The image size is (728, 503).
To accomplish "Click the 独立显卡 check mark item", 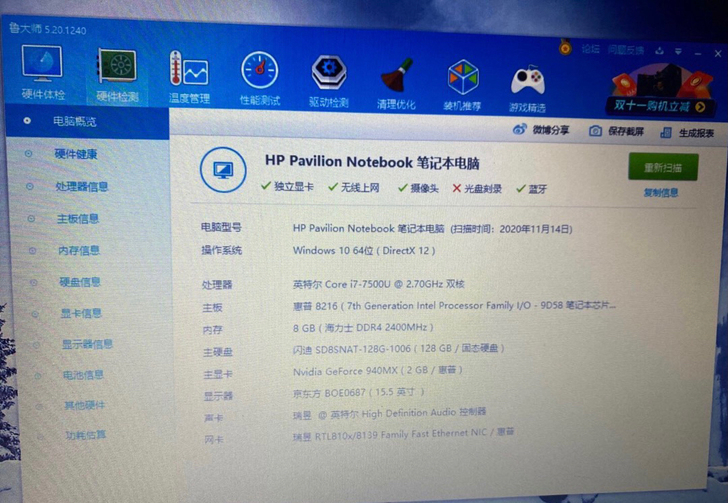I will (287, 186).
